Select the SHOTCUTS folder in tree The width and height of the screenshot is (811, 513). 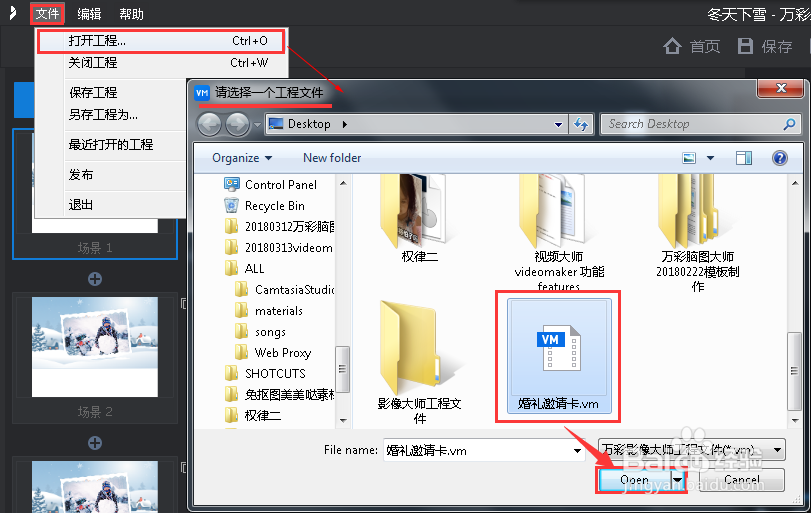point(265,373)
